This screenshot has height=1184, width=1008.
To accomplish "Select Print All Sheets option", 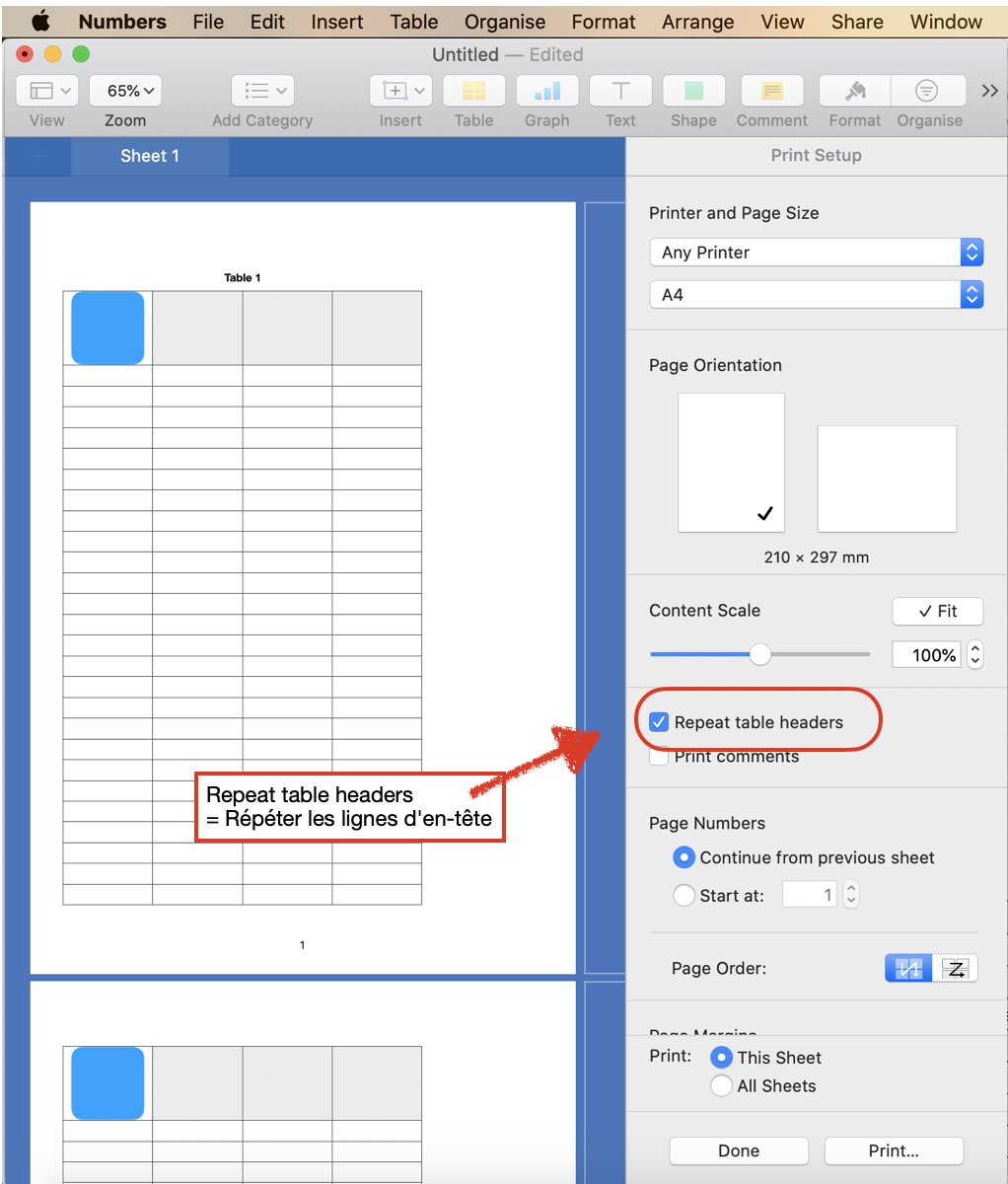I will click(x=721, y=1086).
